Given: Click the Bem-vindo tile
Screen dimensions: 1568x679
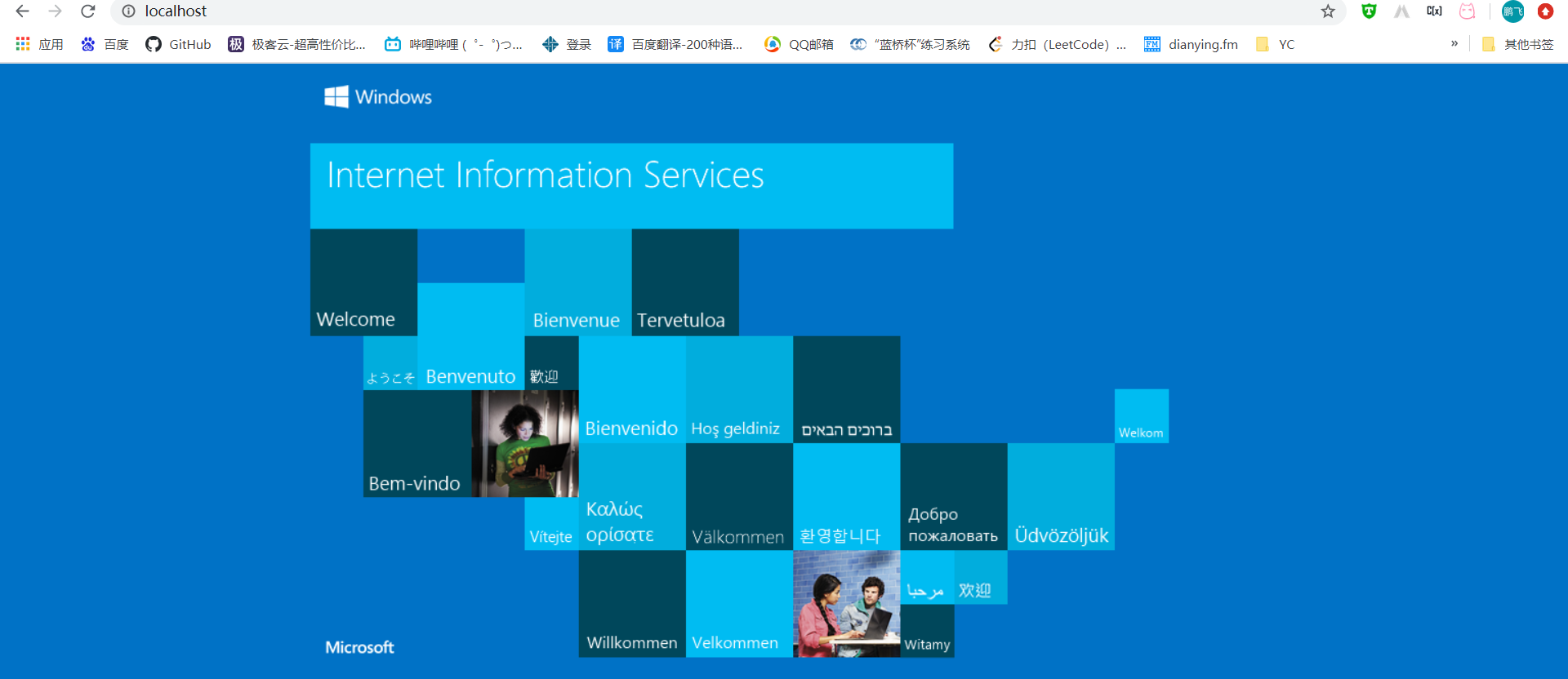Looking at the screenshot, I should pos(417,443).
